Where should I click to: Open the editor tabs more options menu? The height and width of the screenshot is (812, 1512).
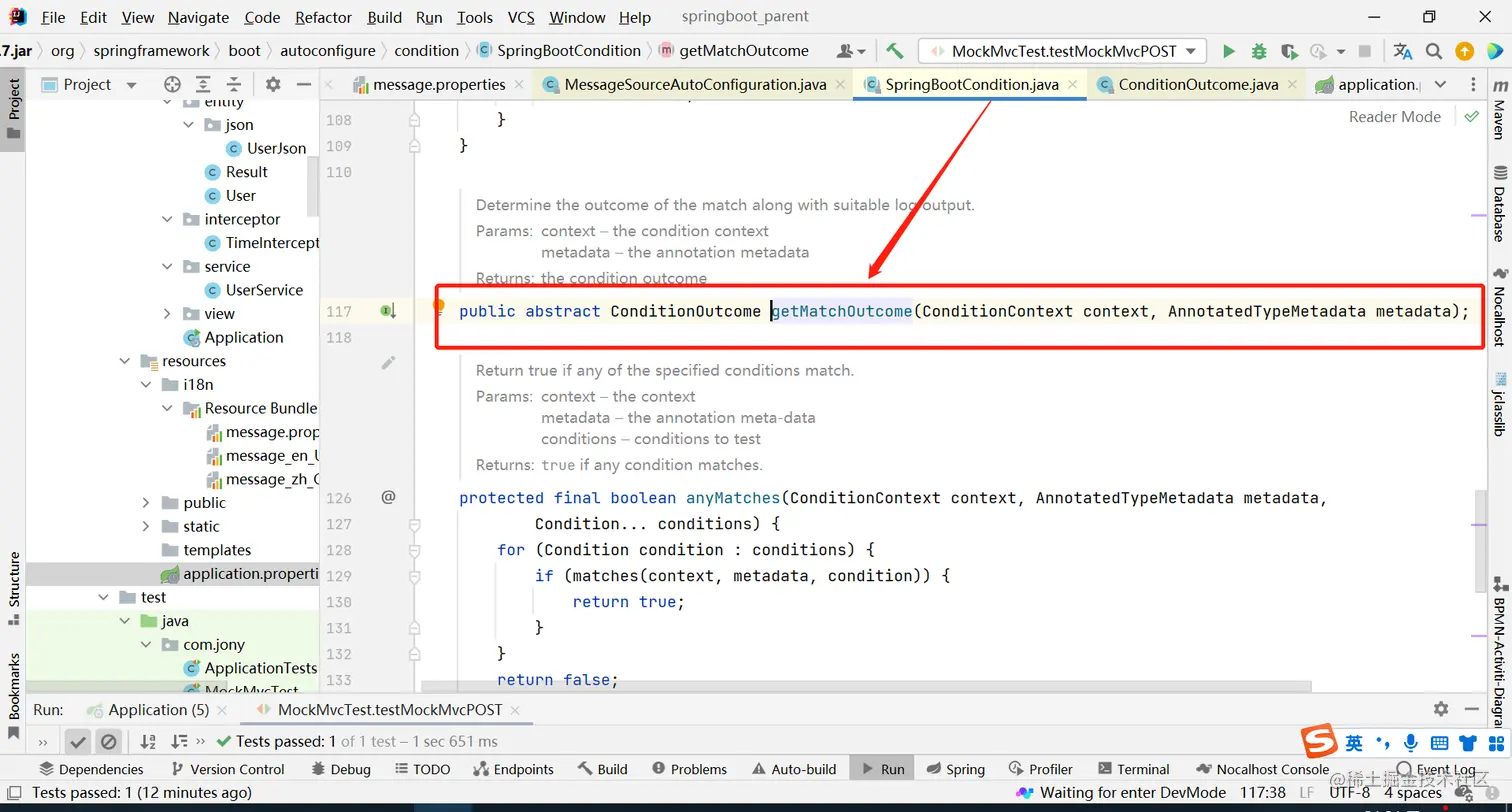[x=1474, y=85]
